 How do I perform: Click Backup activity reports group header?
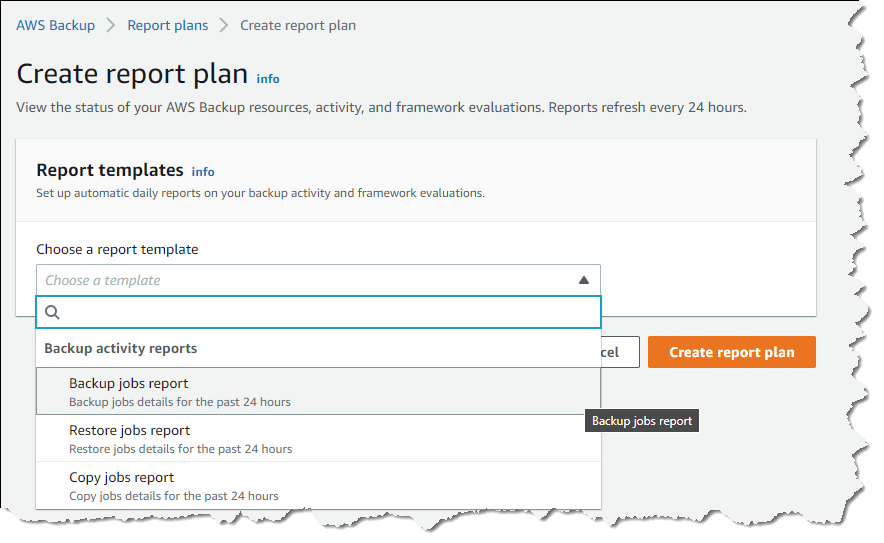[121, 348]
